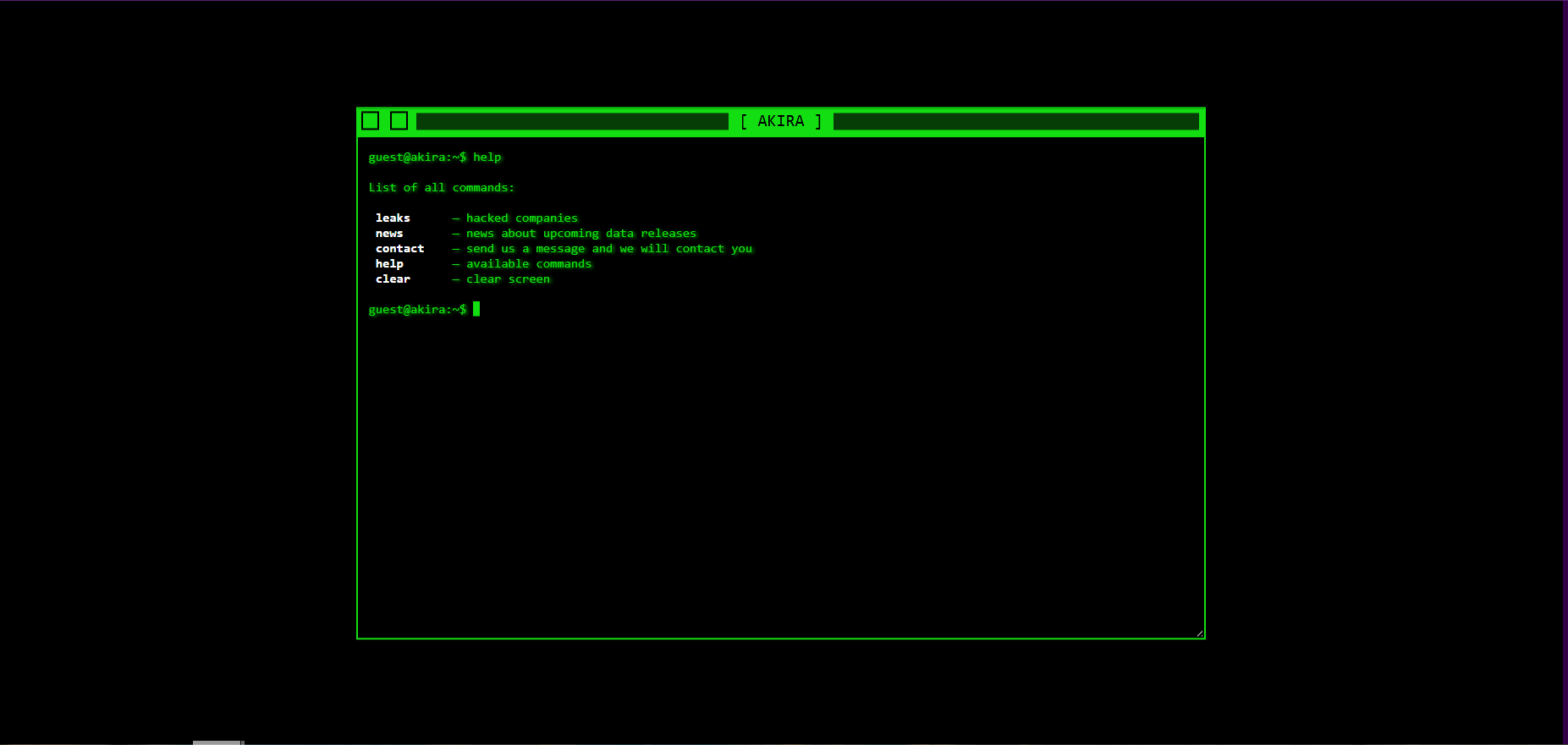
Task: Select the 'news' command in the list
Action: 389,234
